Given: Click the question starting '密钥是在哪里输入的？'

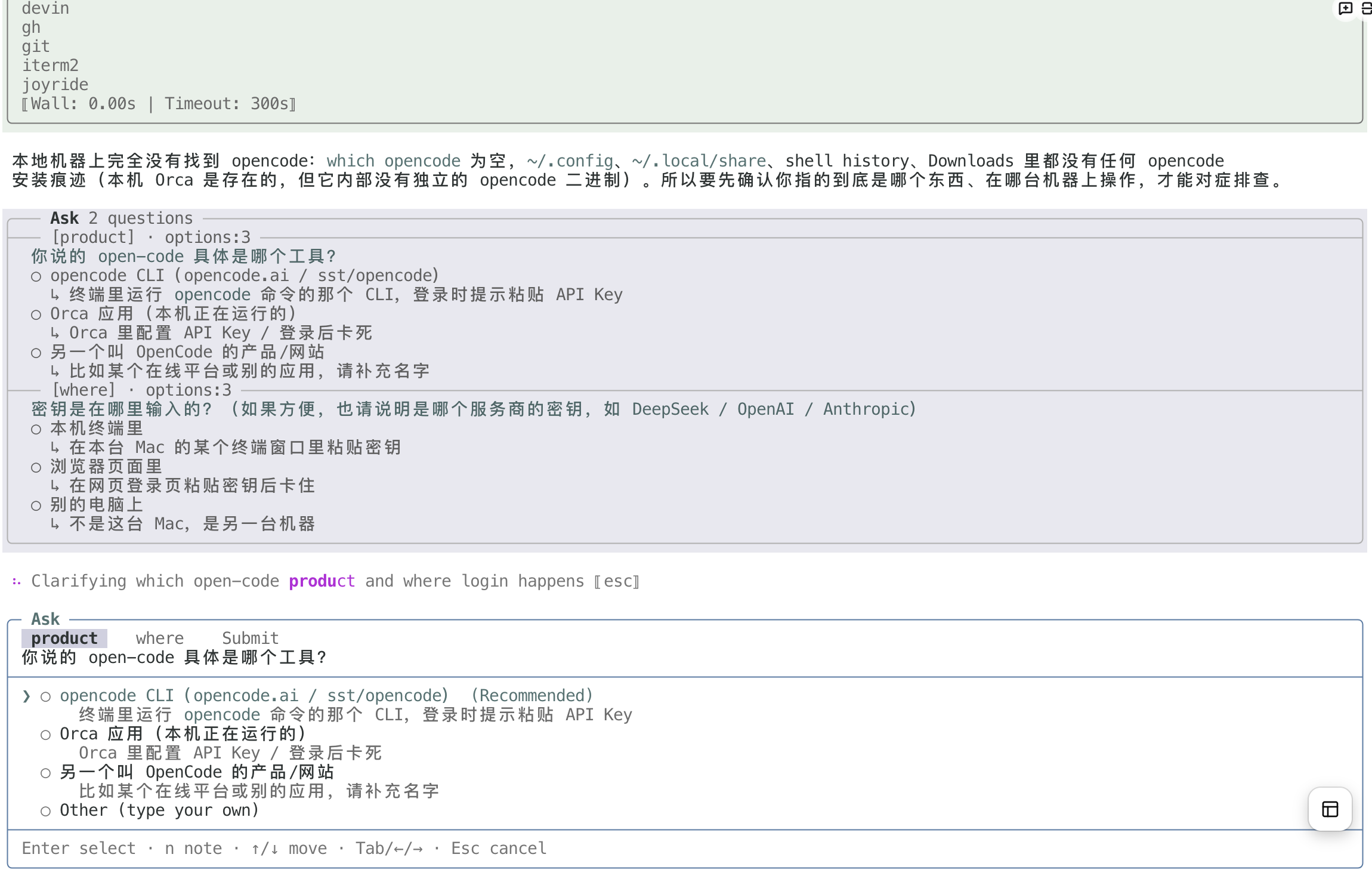Looking at the screenshot, I should [474, 409].
